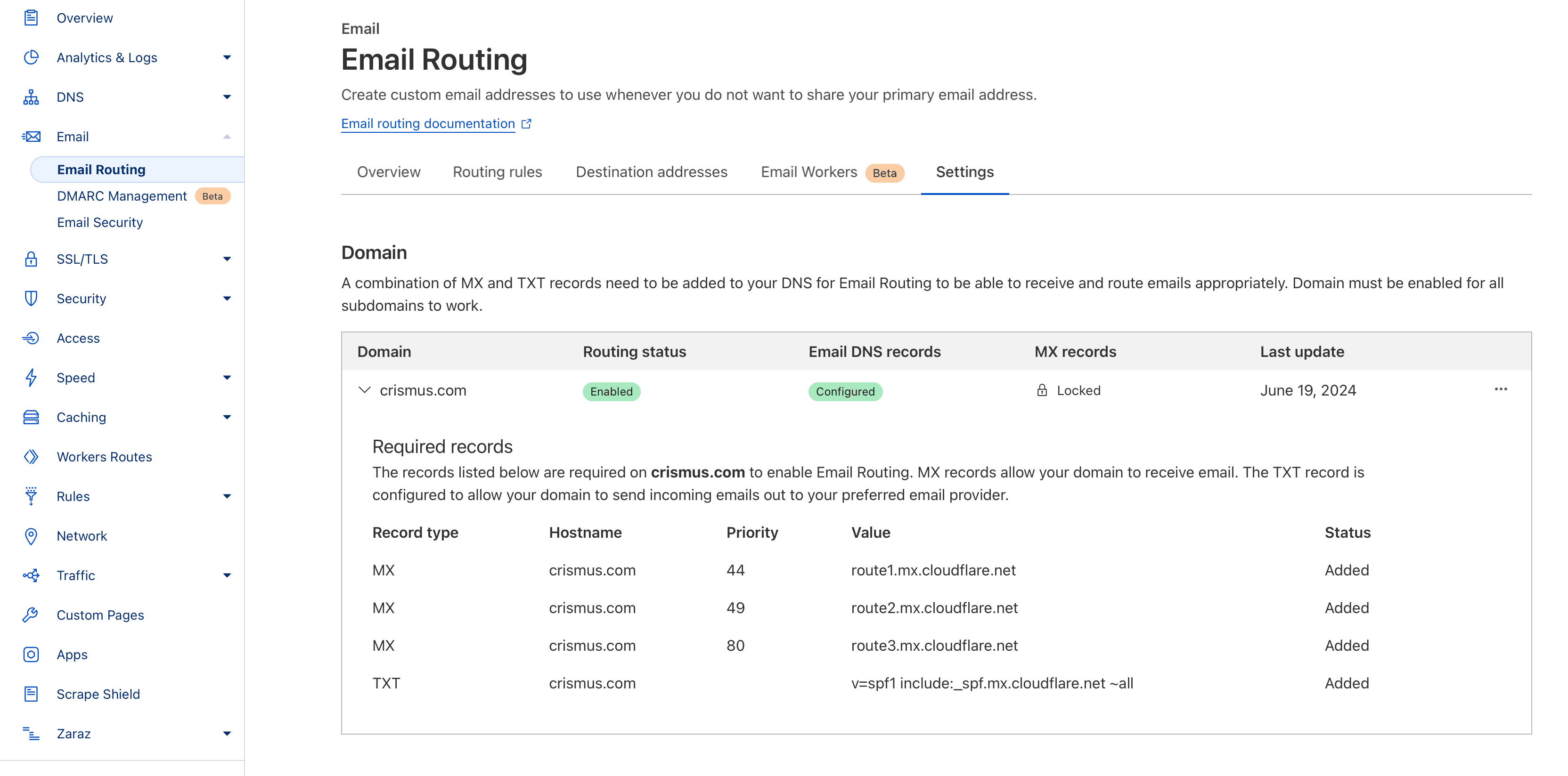Click the DNS network tree icon
1568x776 pixels.
[x=31, y=97]
